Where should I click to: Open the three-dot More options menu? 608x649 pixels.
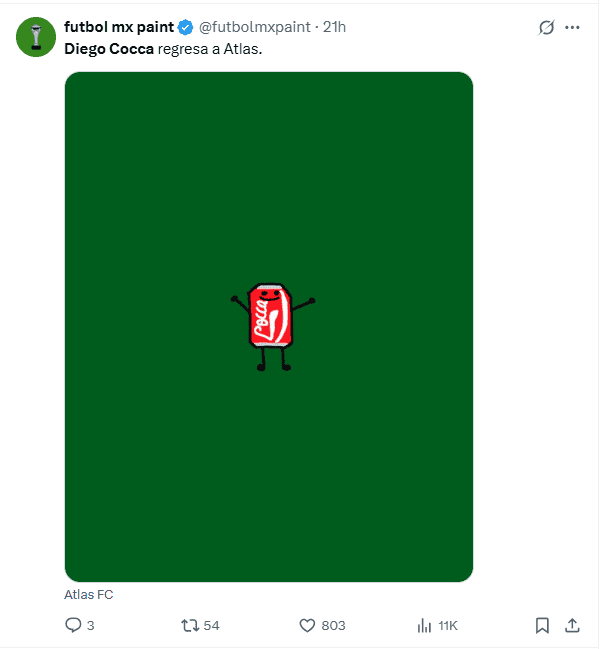click(x=573, y=27)
